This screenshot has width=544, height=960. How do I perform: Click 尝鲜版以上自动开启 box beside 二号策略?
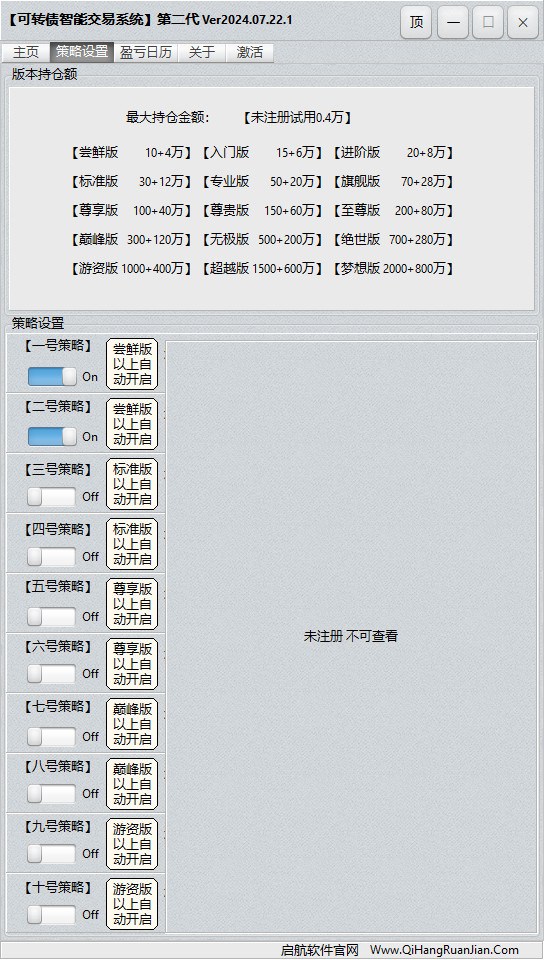(x=132, y=424)
